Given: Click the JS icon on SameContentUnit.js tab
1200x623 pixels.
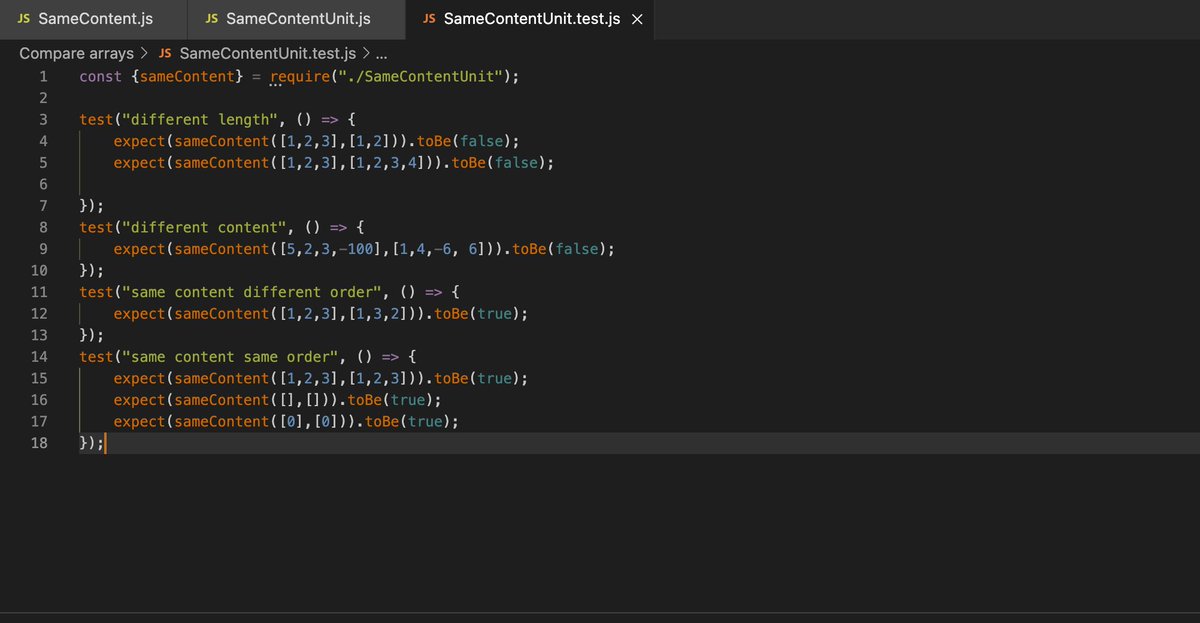Looking at the screenshot, I should click(211, 19).
